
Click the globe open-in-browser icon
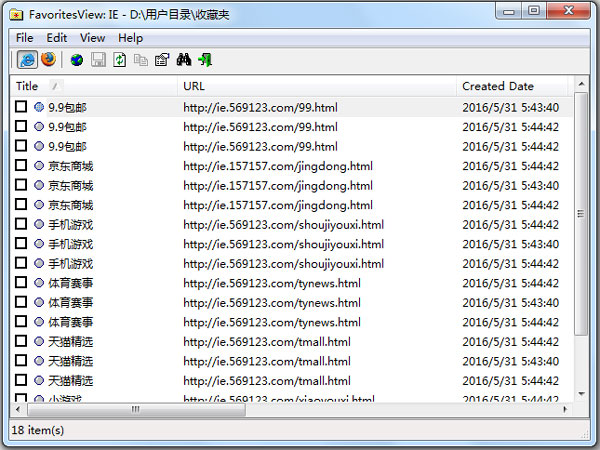[77, 60]
